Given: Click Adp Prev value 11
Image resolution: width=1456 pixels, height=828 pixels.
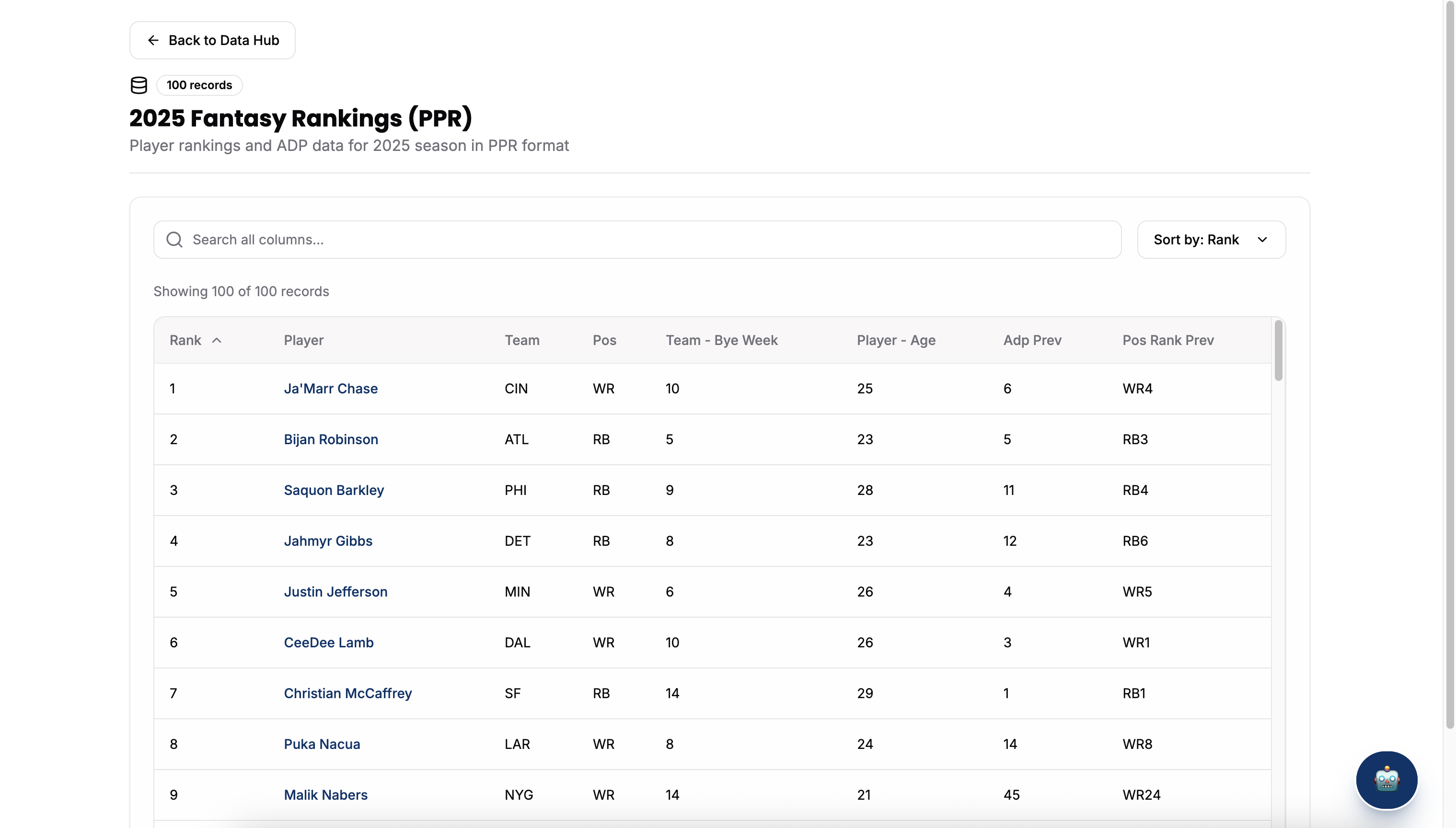Looking at the screenshot, I should coord(1009,490).
